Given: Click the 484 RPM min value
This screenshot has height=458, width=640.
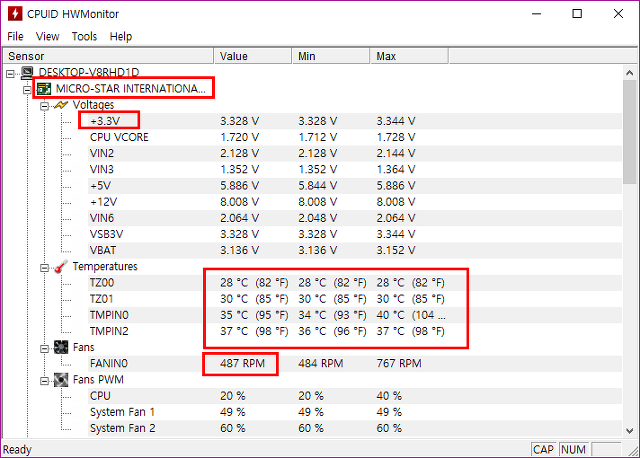Looking at the screenshot, I should pyautogui.click(x=321, y=363).
